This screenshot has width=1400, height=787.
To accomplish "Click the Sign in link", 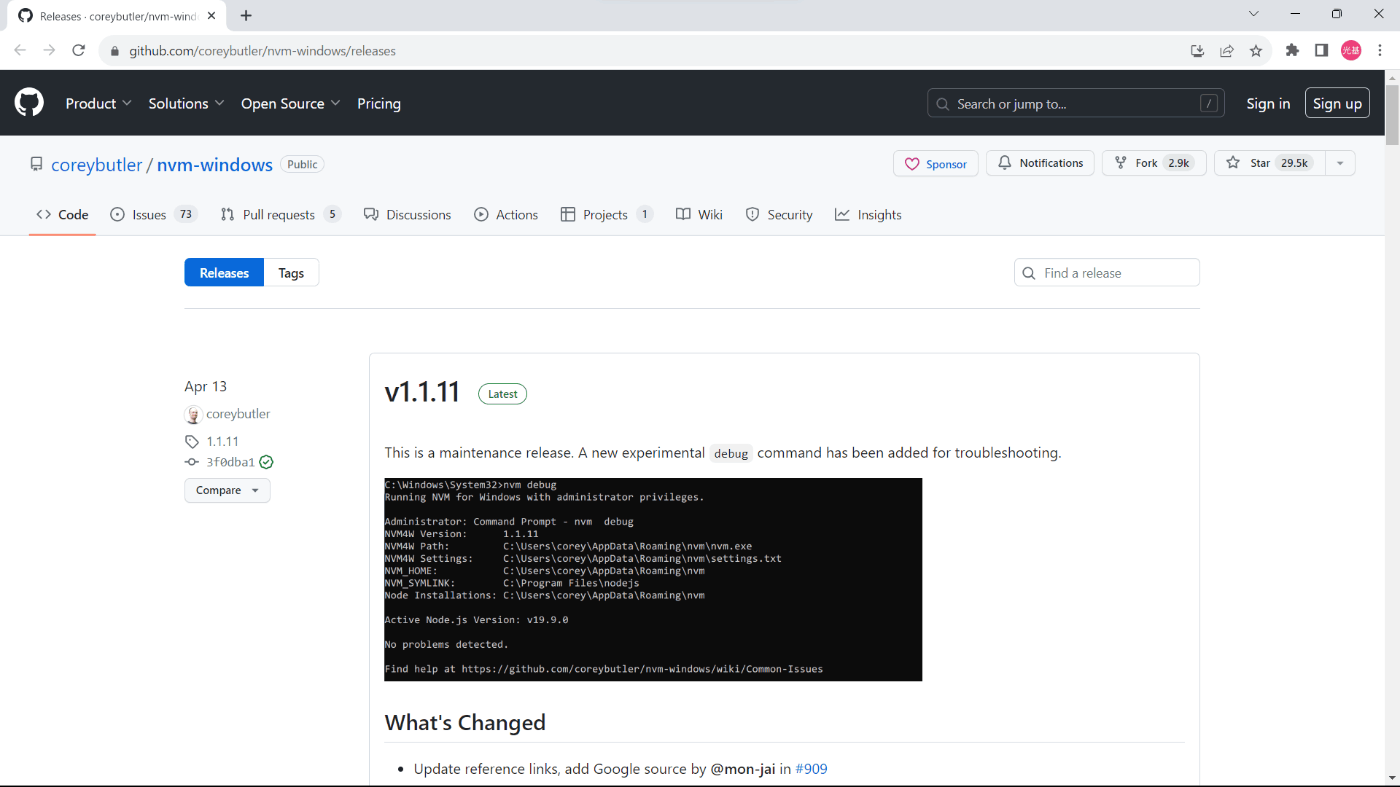I will [1268, 103].
